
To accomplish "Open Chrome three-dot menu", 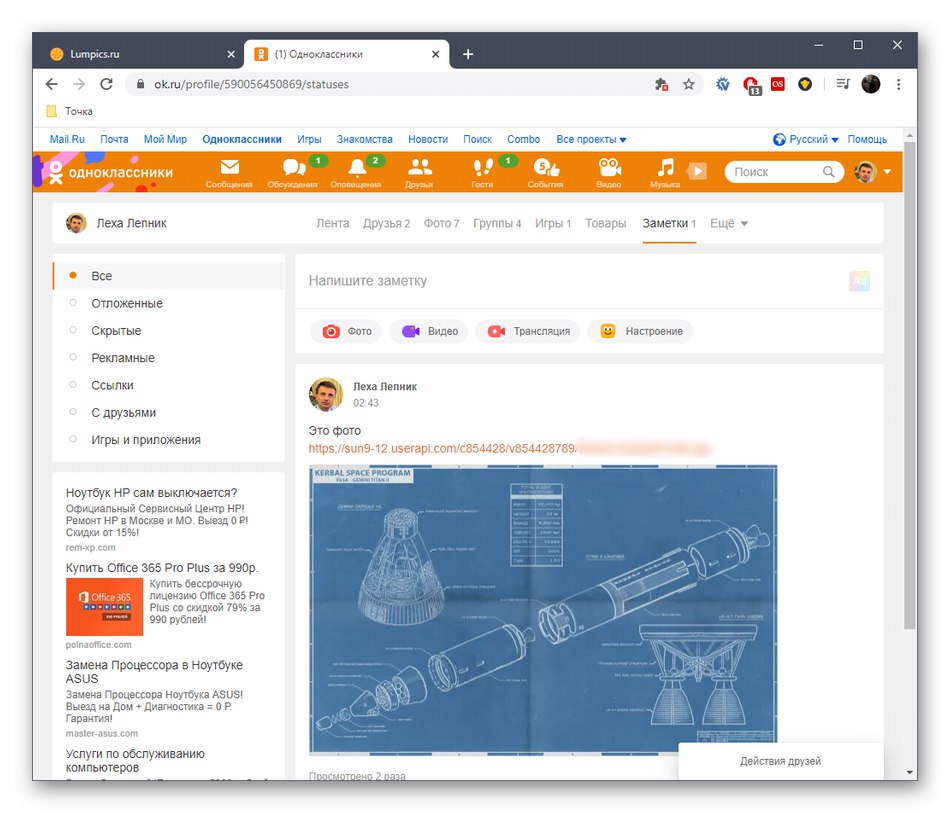I will (x=899, y=84).
